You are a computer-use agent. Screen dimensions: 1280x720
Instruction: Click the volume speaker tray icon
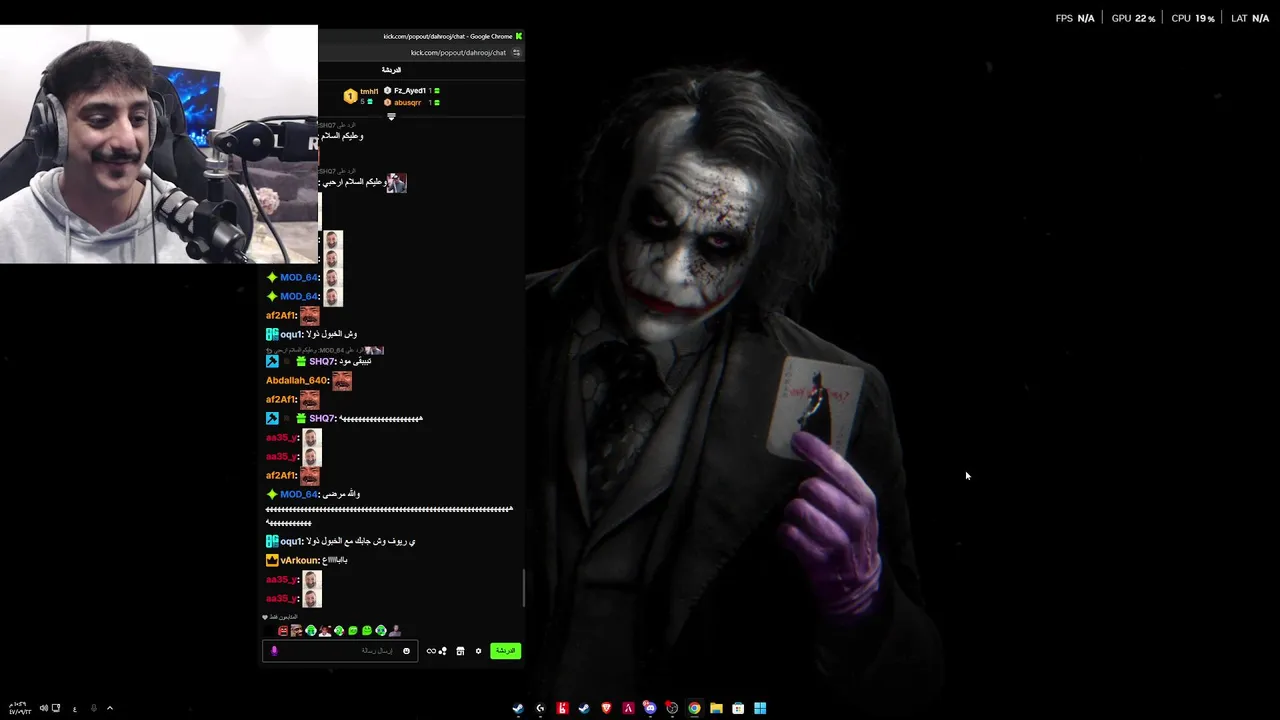tap(43, 708)
